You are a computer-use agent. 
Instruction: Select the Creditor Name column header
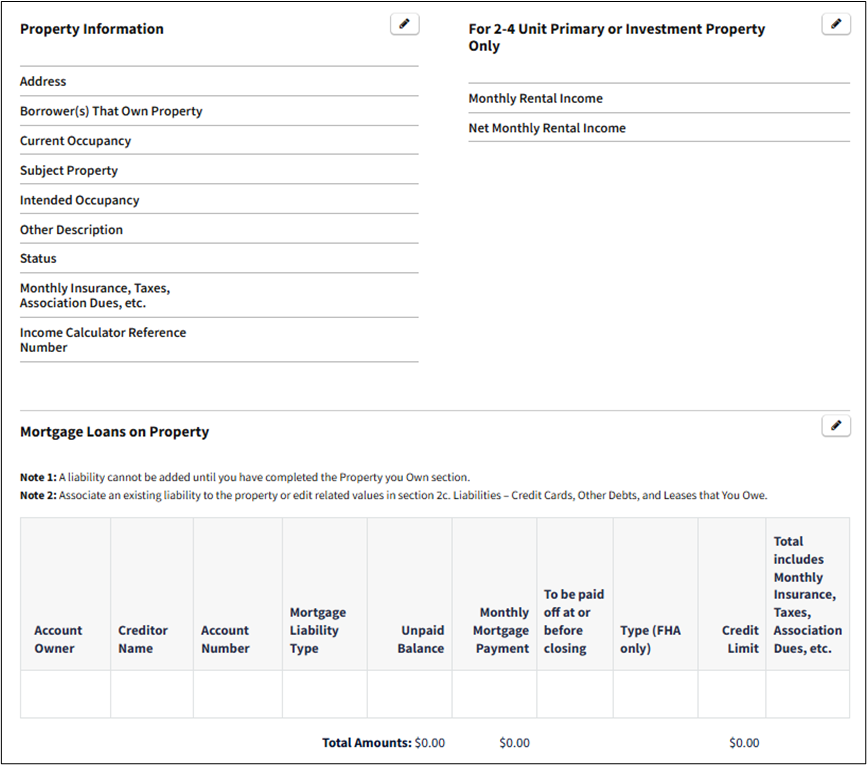point(143,639)
